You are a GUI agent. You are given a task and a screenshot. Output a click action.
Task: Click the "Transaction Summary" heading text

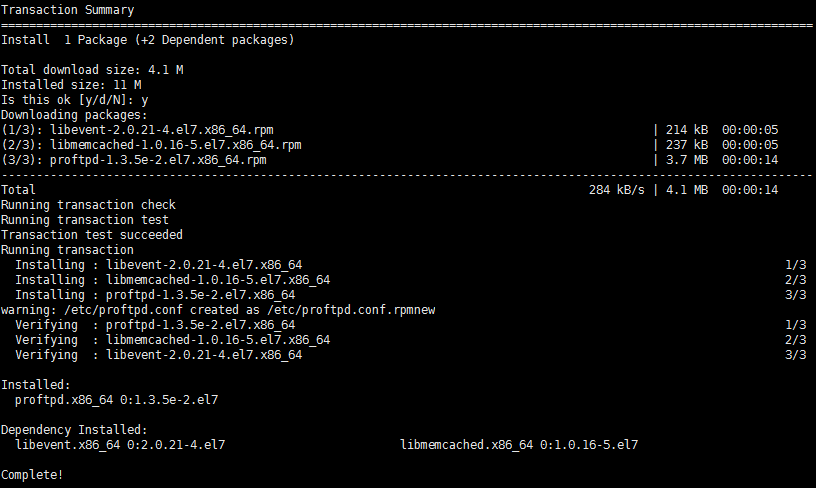[67, 10]
